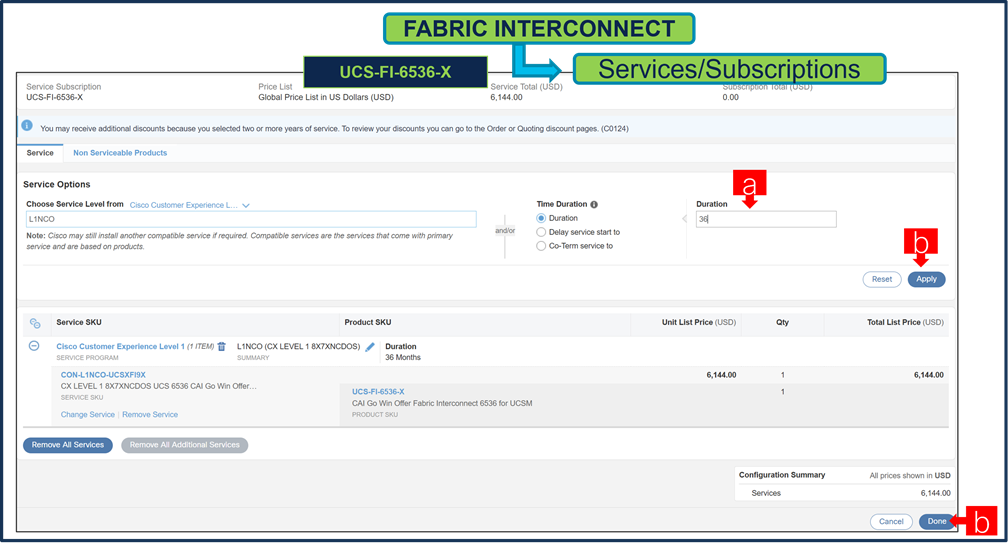The height and width of the screenshot is (556, 1008).
Task: Click the Qty column header
Action: coord(782,323)
